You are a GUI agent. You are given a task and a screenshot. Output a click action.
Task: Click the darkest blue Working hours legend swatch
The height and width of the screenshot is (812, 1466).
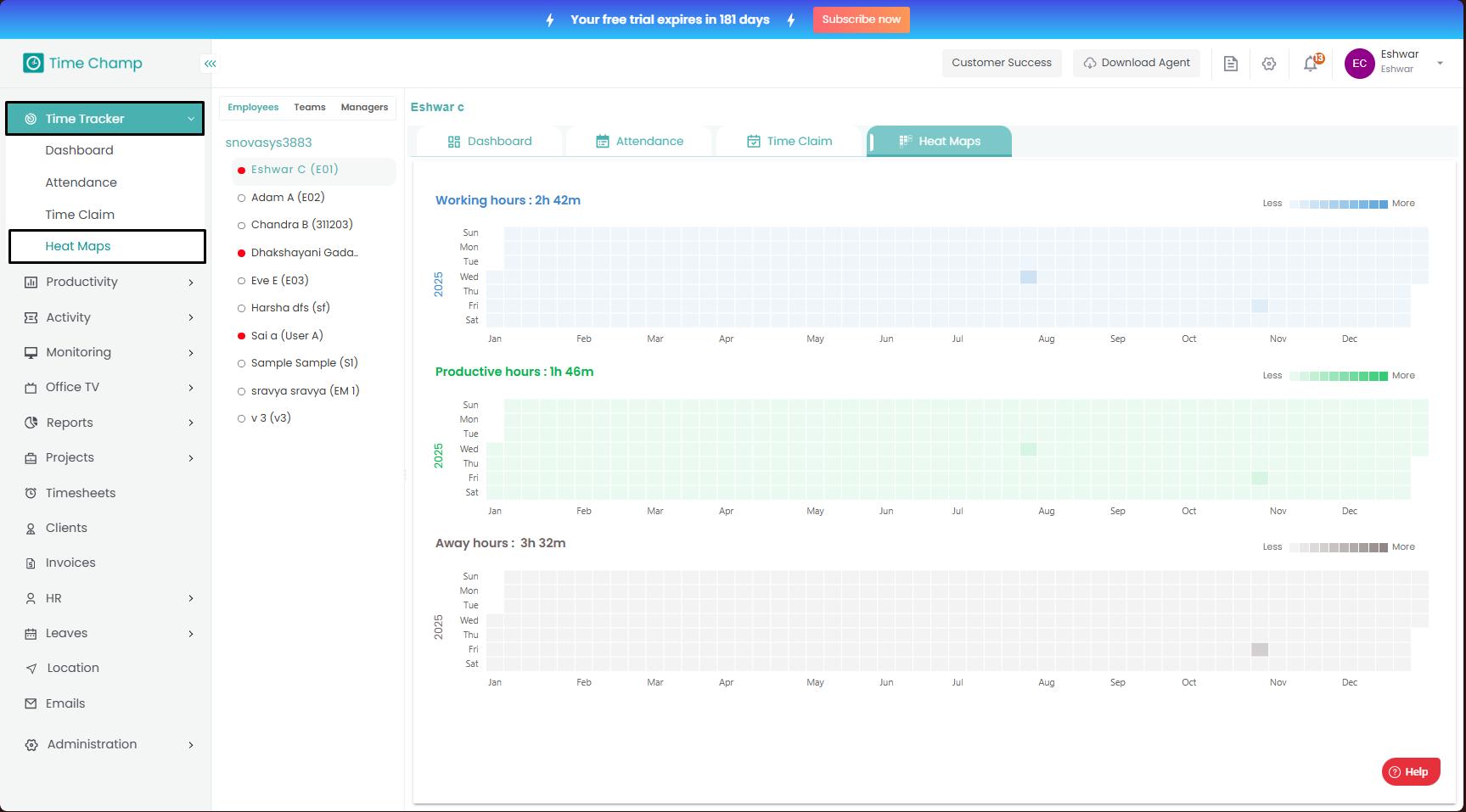click(1384, 204)
